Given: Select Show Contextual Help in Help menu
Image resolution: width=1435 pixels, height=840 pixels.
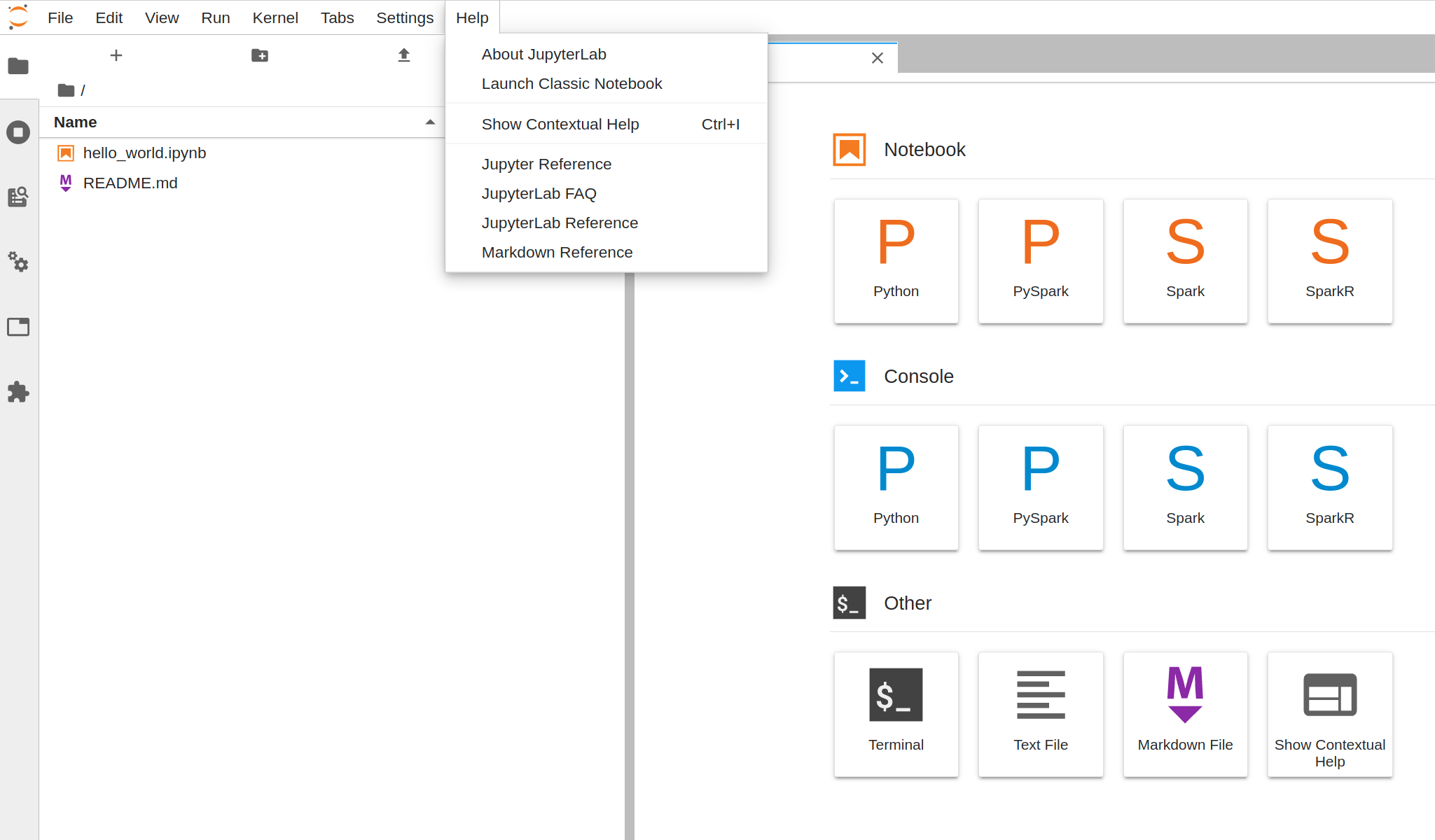Looking at the screenshot, I should tap(606, 125).
